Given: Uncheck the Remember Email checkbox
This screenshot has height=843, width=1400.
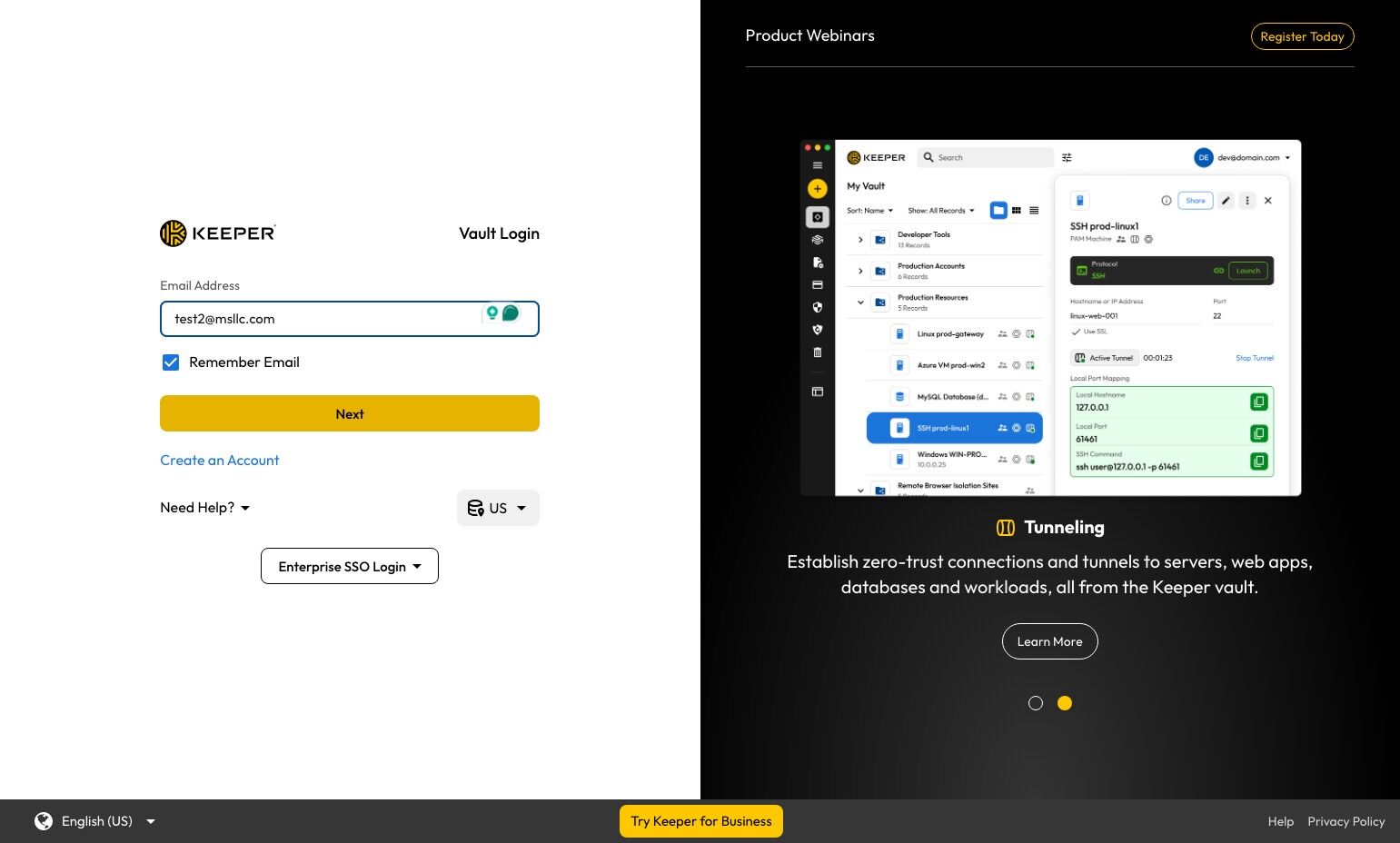Looking at the screenshot, I should point(171,362).
